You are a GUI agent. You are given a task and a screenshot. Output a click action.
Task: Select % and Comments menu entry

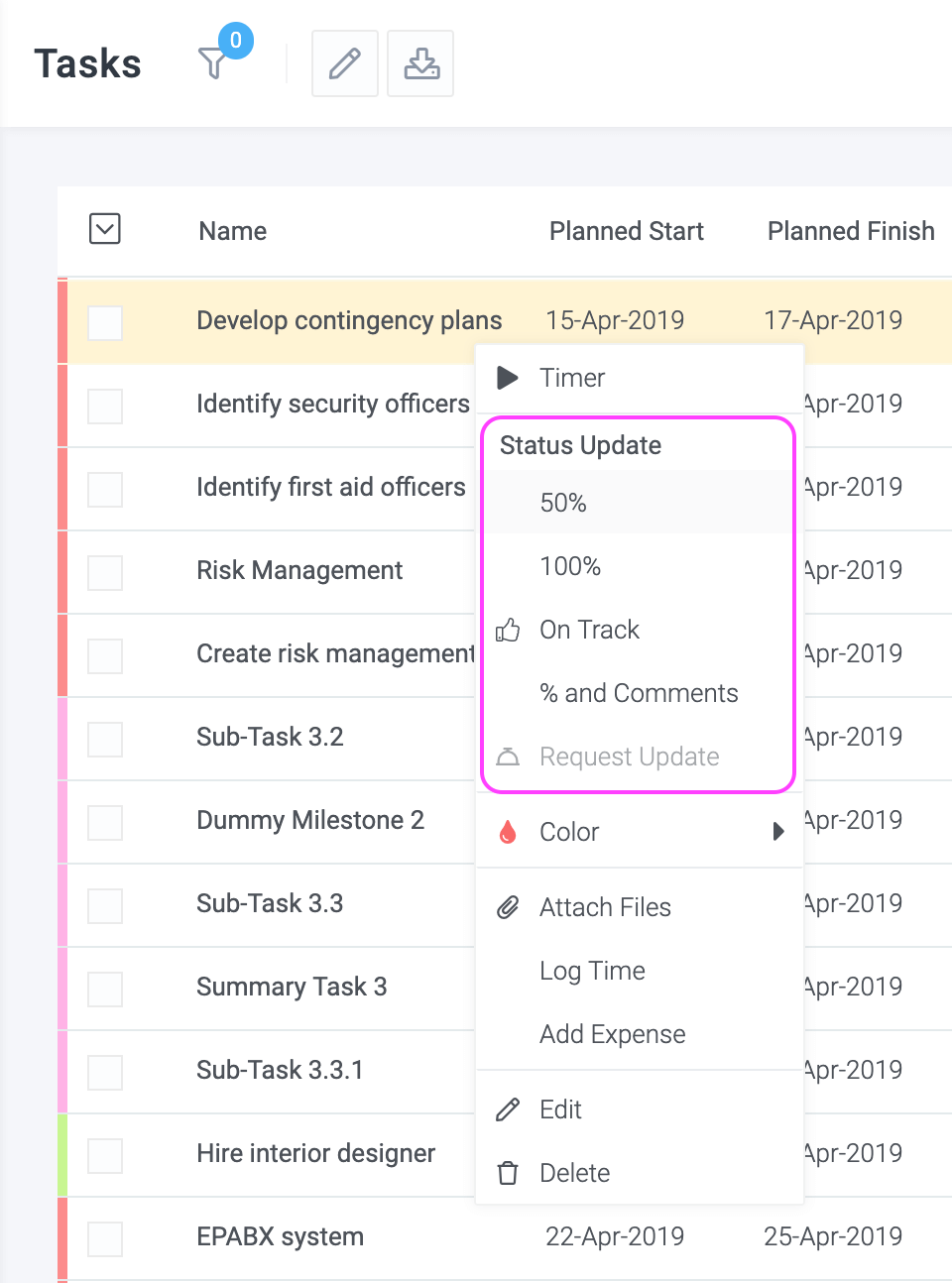(639, 693)
